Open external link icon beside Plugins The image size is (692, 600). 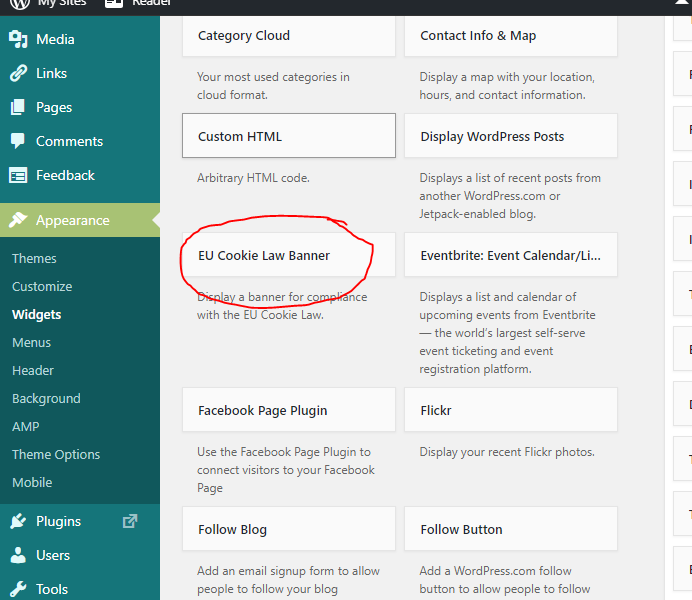[129, 521]
